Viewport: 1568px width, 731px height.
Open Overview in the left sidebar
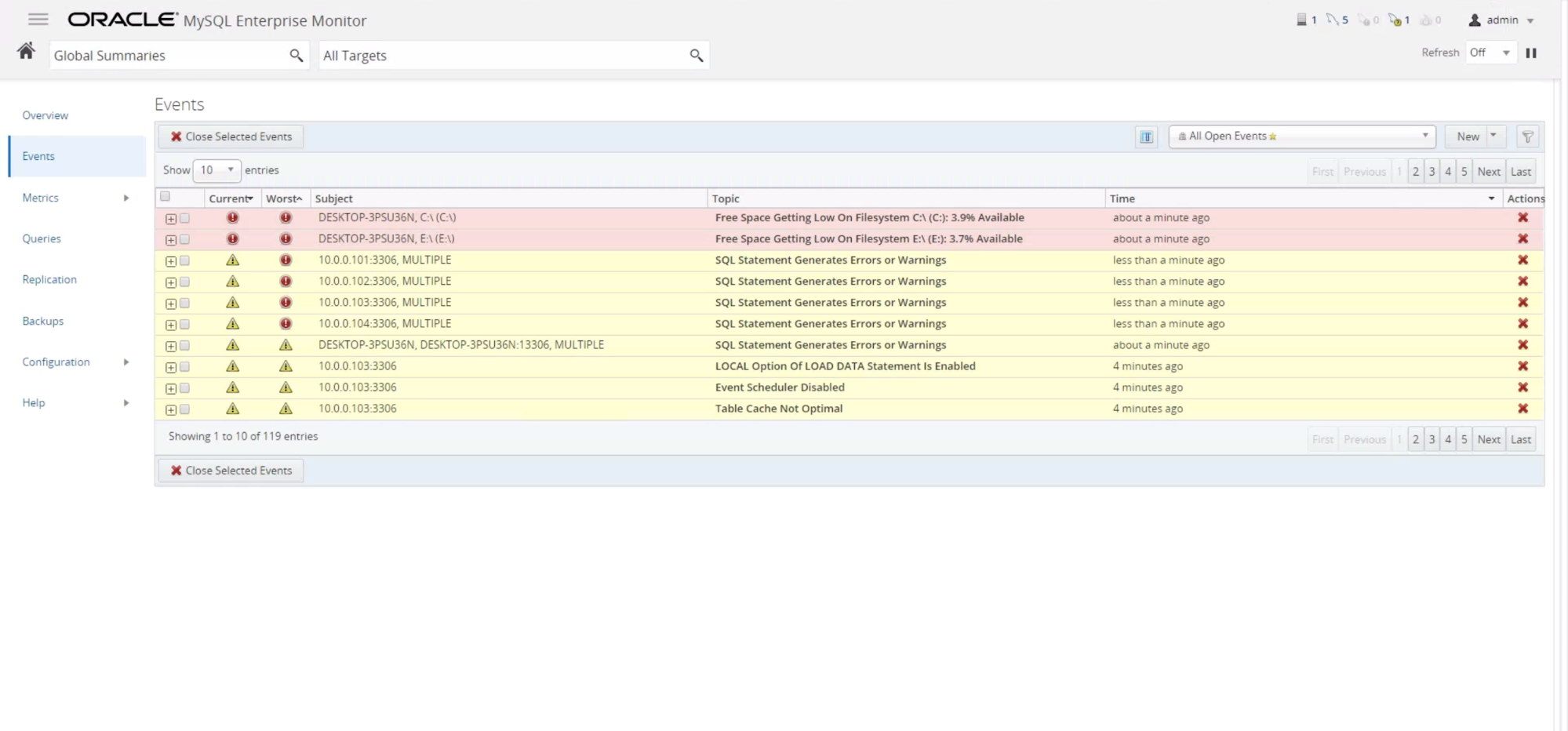[x=45, y=115]
